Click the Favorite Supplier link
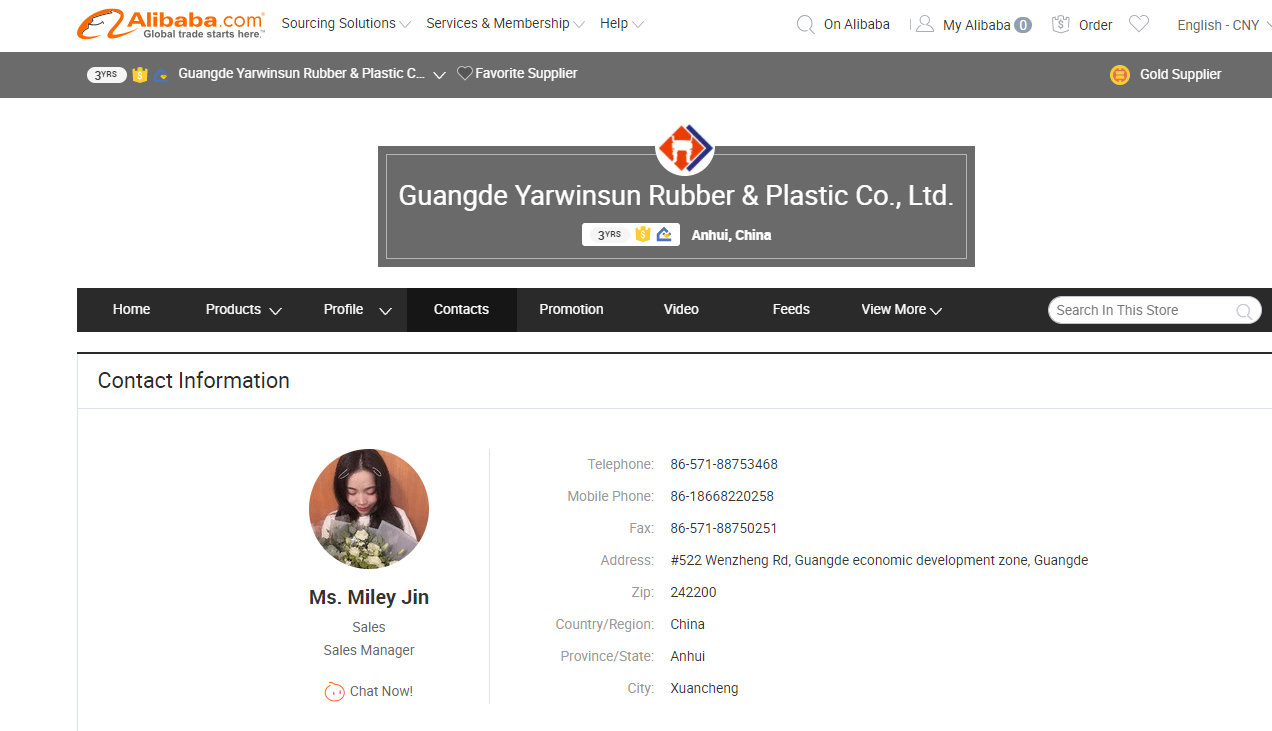1272x731 pixels. (526, 73)
